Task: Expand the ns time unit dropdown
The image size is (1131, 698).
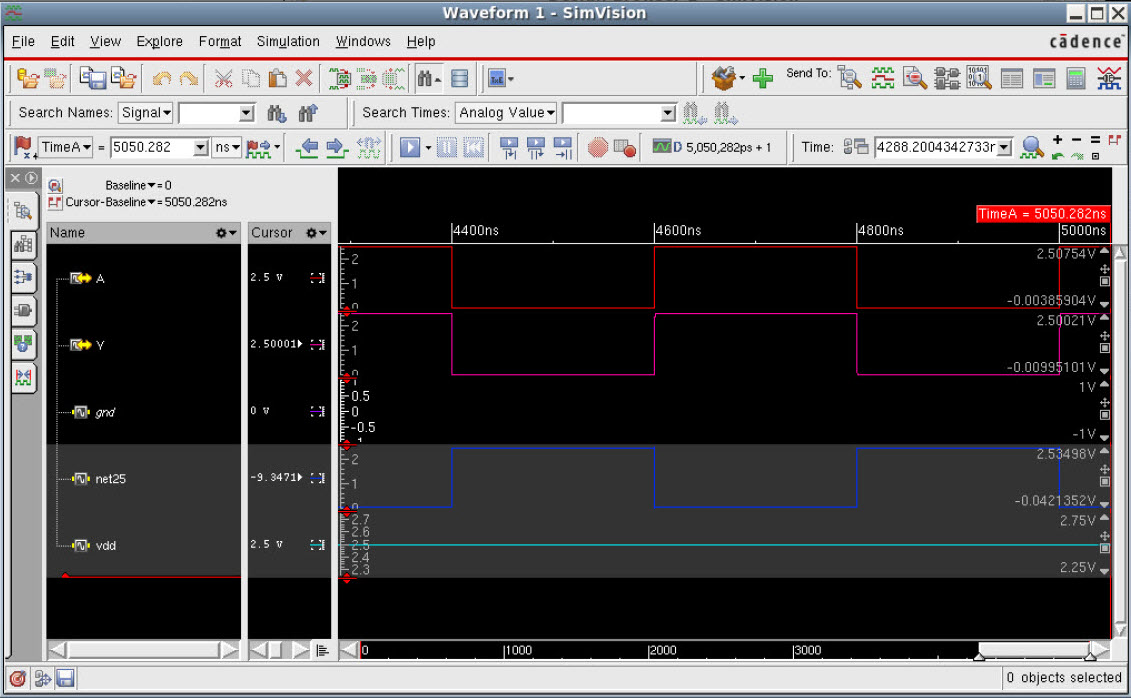Action: pyautogui.click(x=227, y=148)
